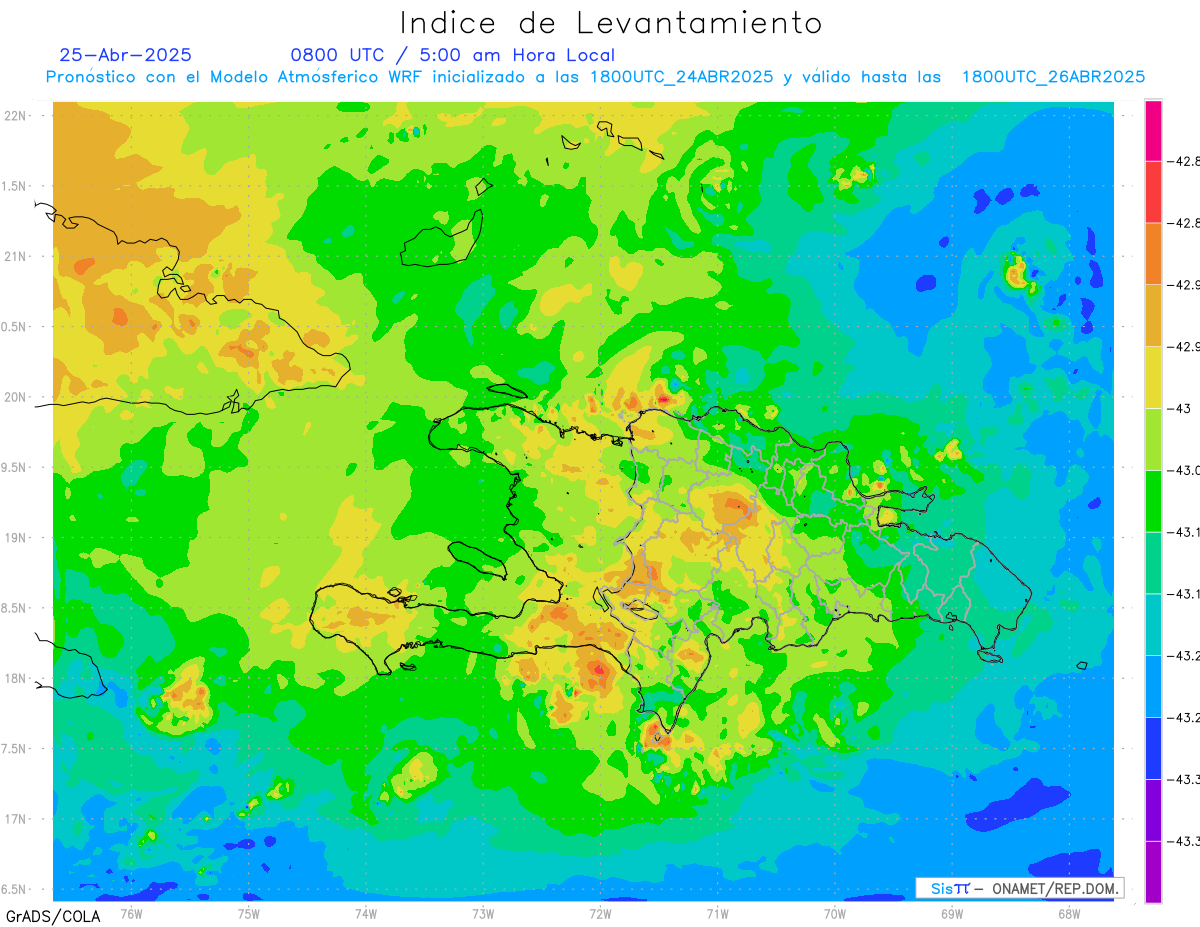Screen dimensions: 1200x927
Task: Select the orange swatch in the color legend
Action: pyautogui.click(x=1153, y=254)
